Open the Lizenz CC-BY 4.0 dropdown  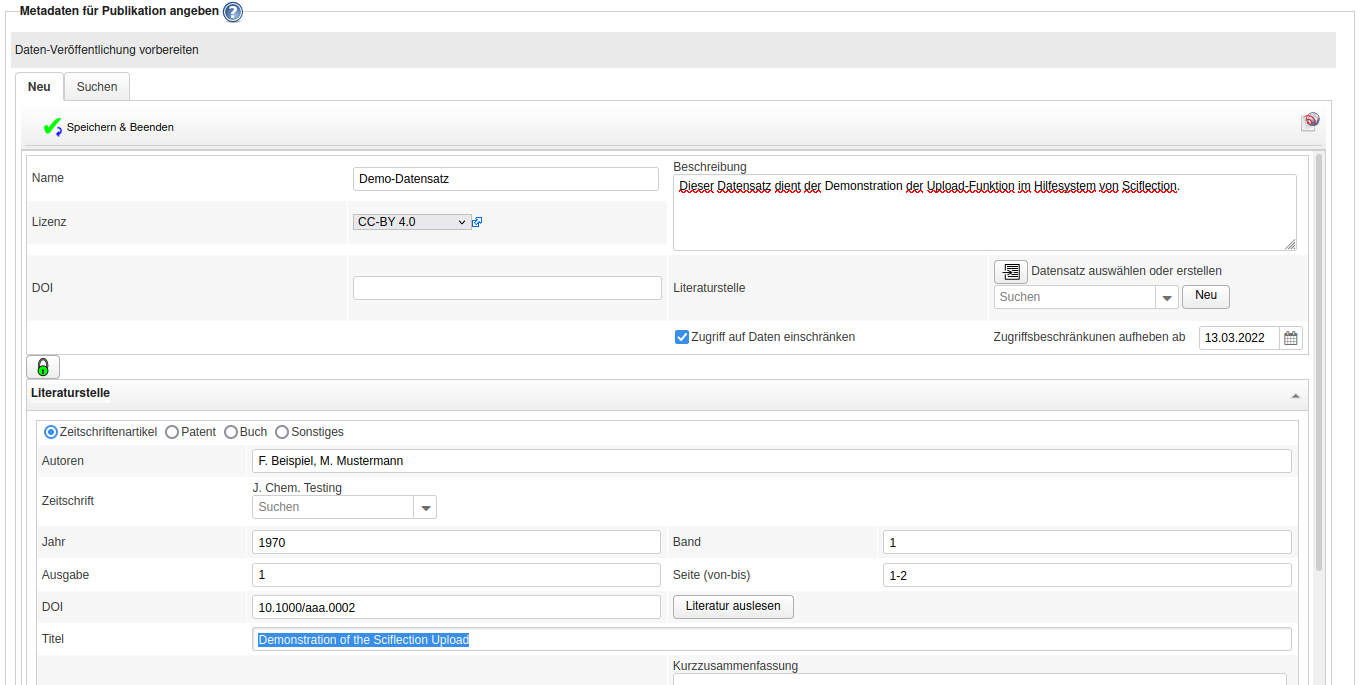click(411, 222)
